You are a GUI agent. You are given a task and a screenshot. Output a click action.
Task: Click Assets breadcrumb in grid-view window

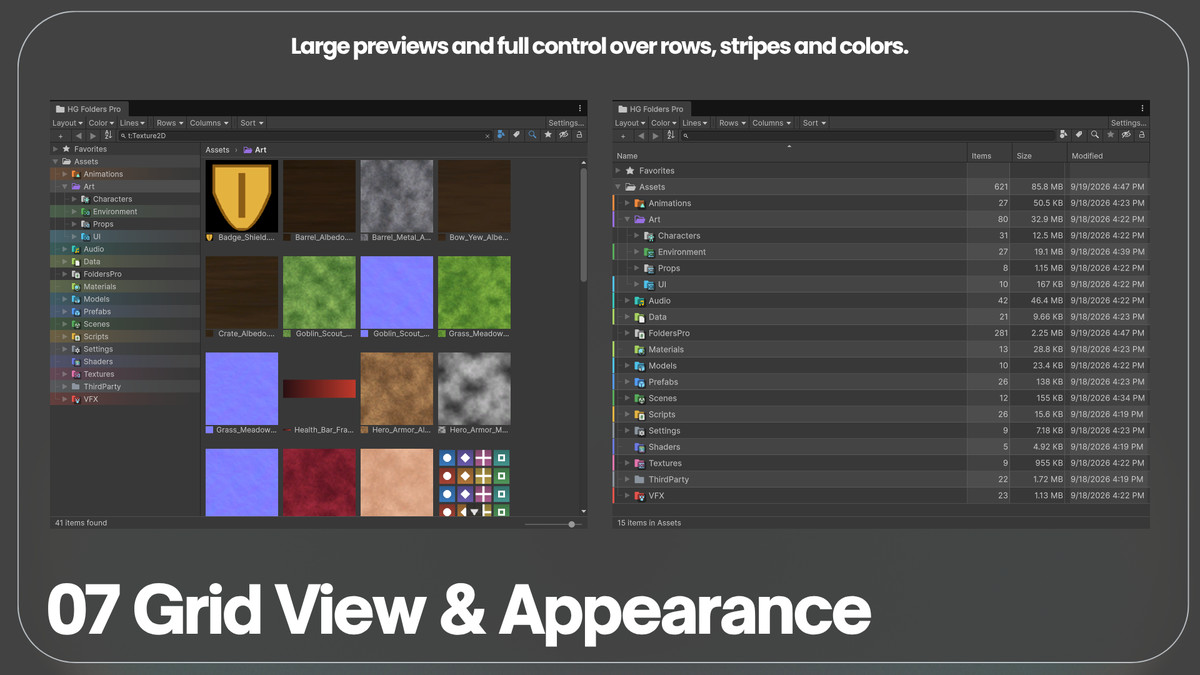(217, 150)
